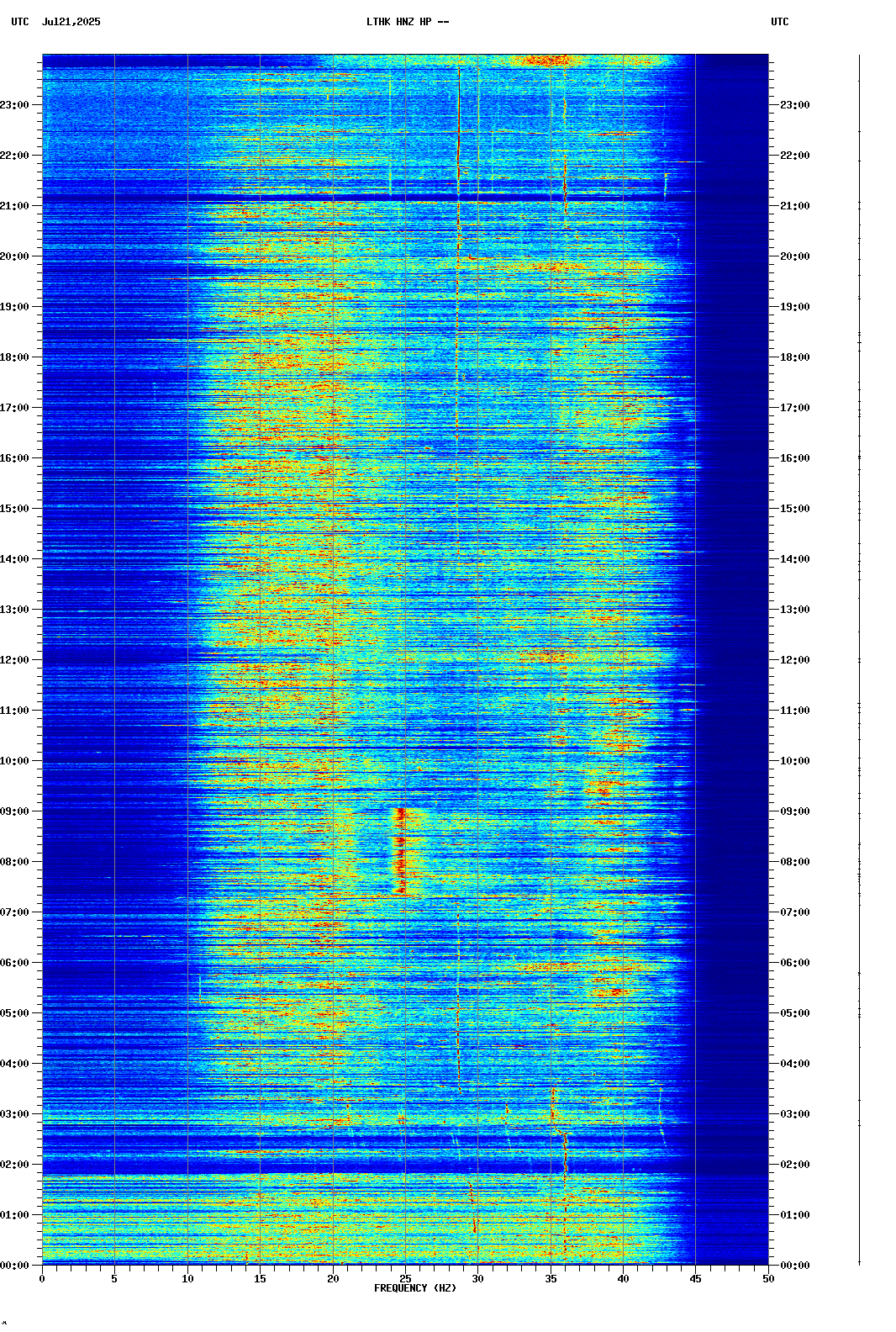Viewport: 896px width, 1332px height.
Task: Click the frequency tick label '40'
Action: point(623,1279)
